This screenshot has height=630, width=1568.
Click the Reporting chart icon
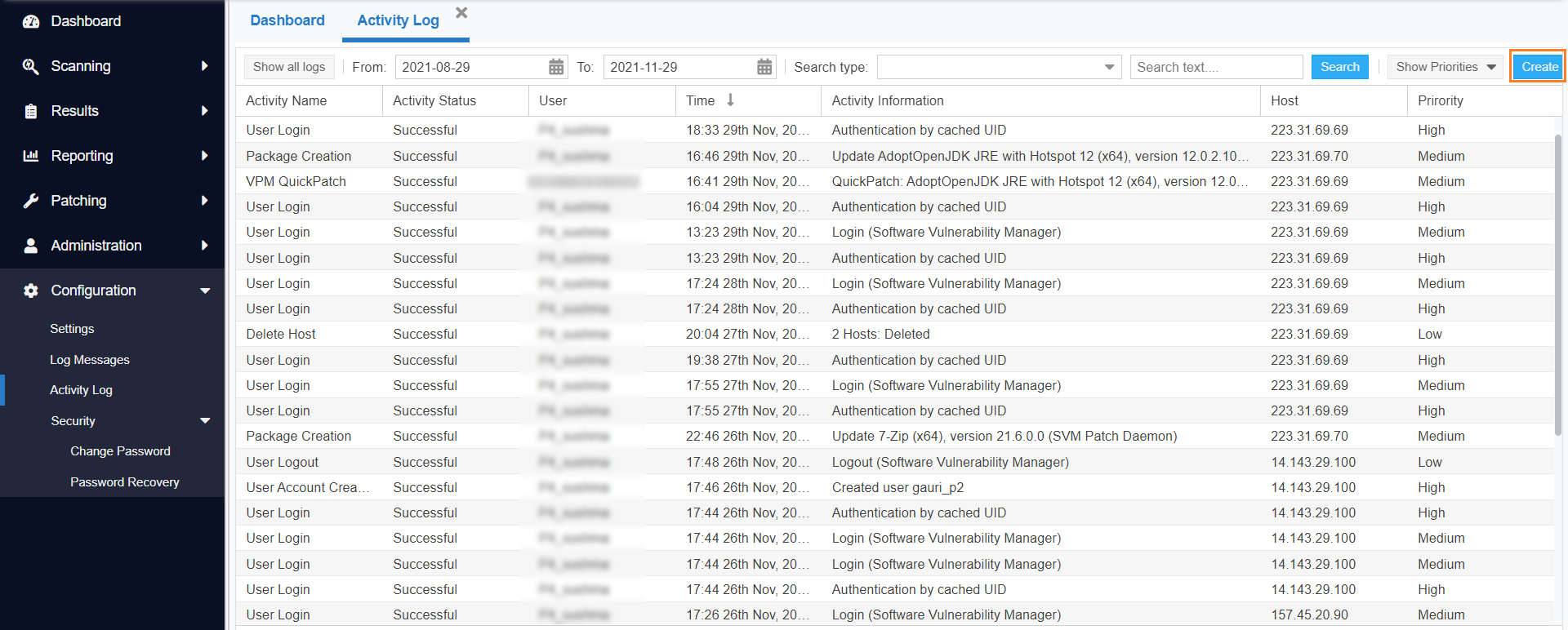click(x=31, y=156)
